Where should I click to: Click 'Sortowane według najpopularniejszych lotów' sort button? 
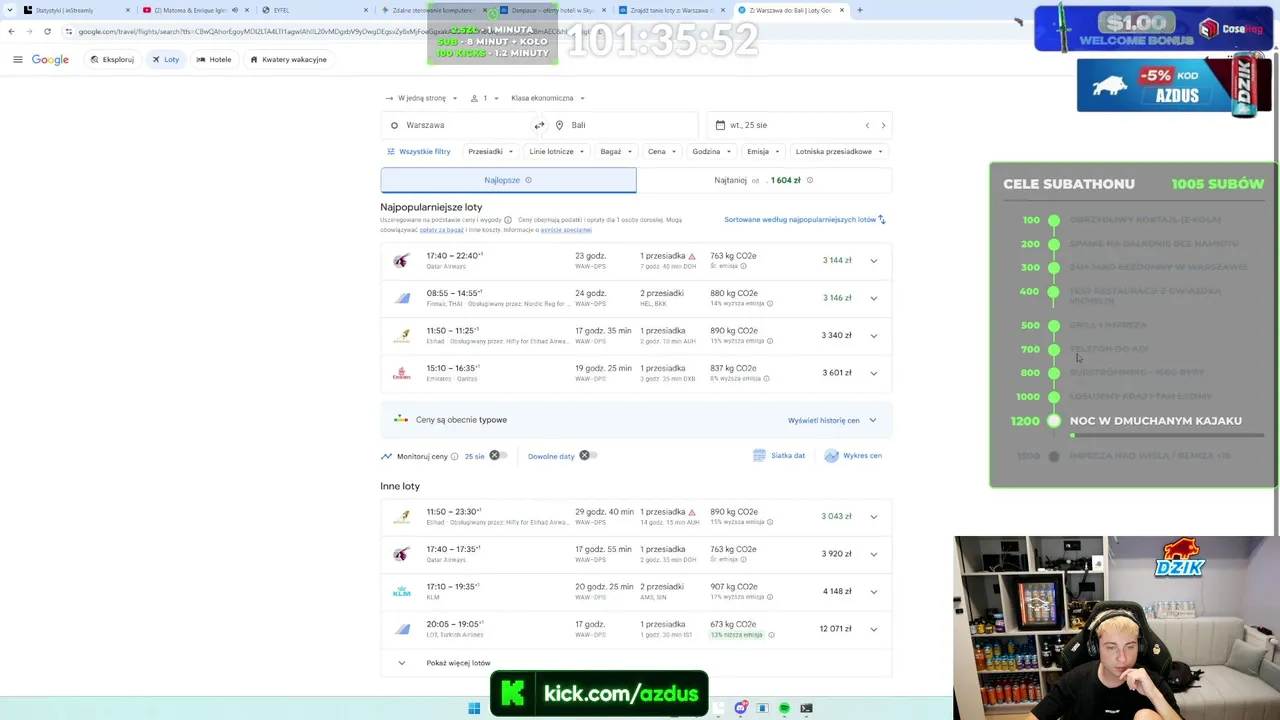[x=805, y=219]
